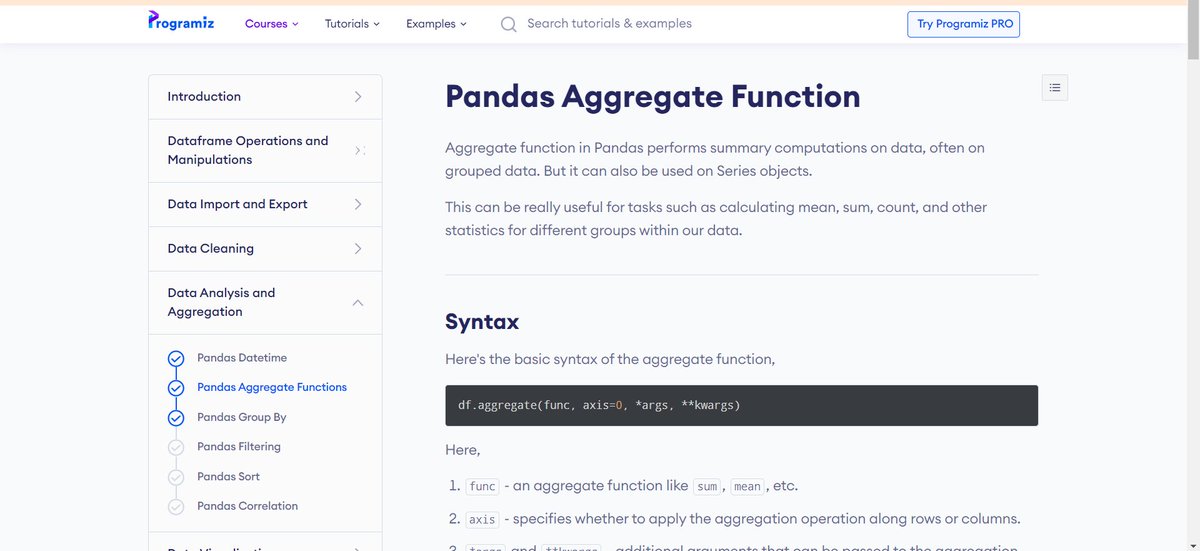
Task: Open the Pandas Aggregate Functions lesson
Action: [272, 387]
